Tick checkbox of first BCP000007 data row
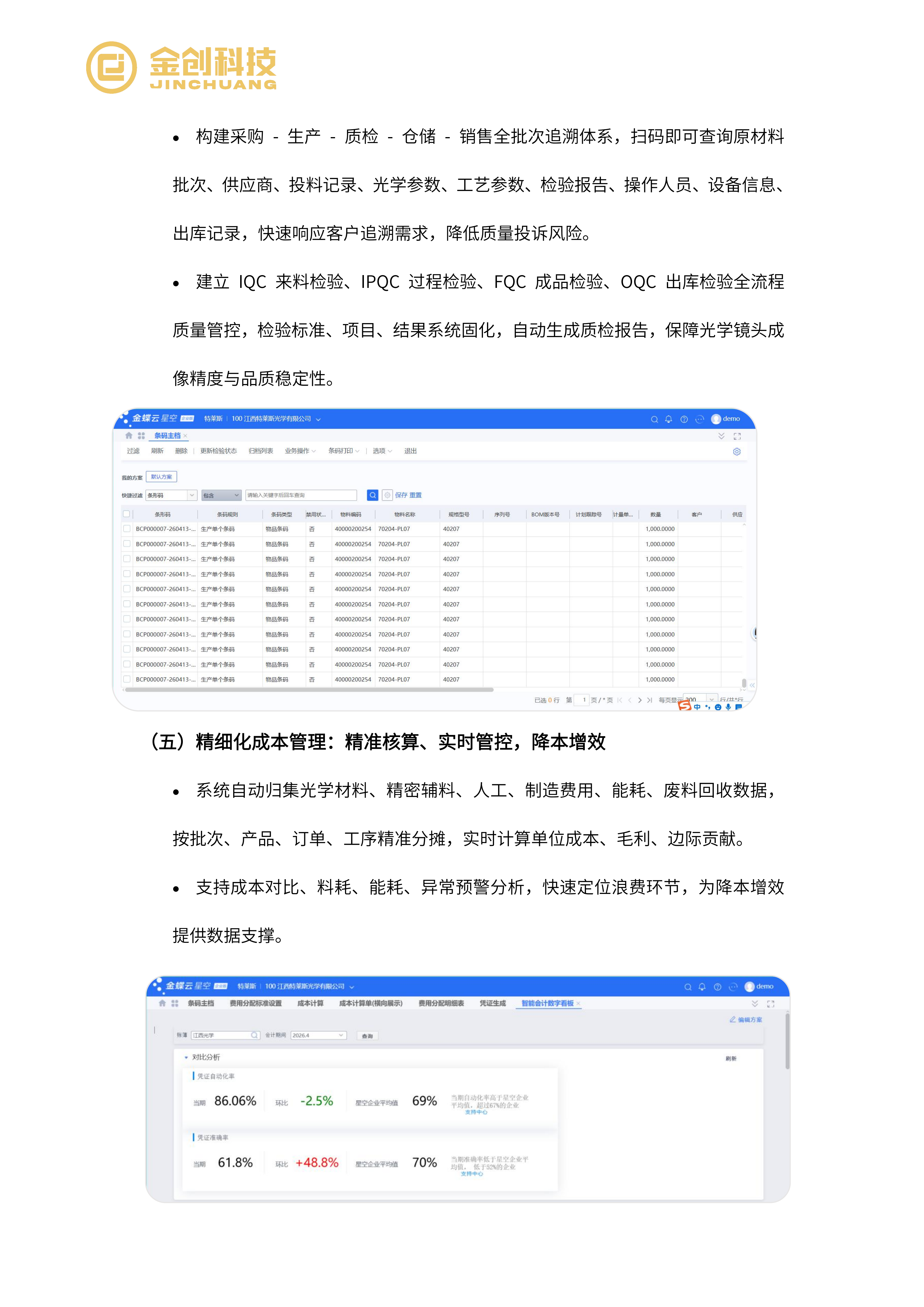 pos(126,529)
